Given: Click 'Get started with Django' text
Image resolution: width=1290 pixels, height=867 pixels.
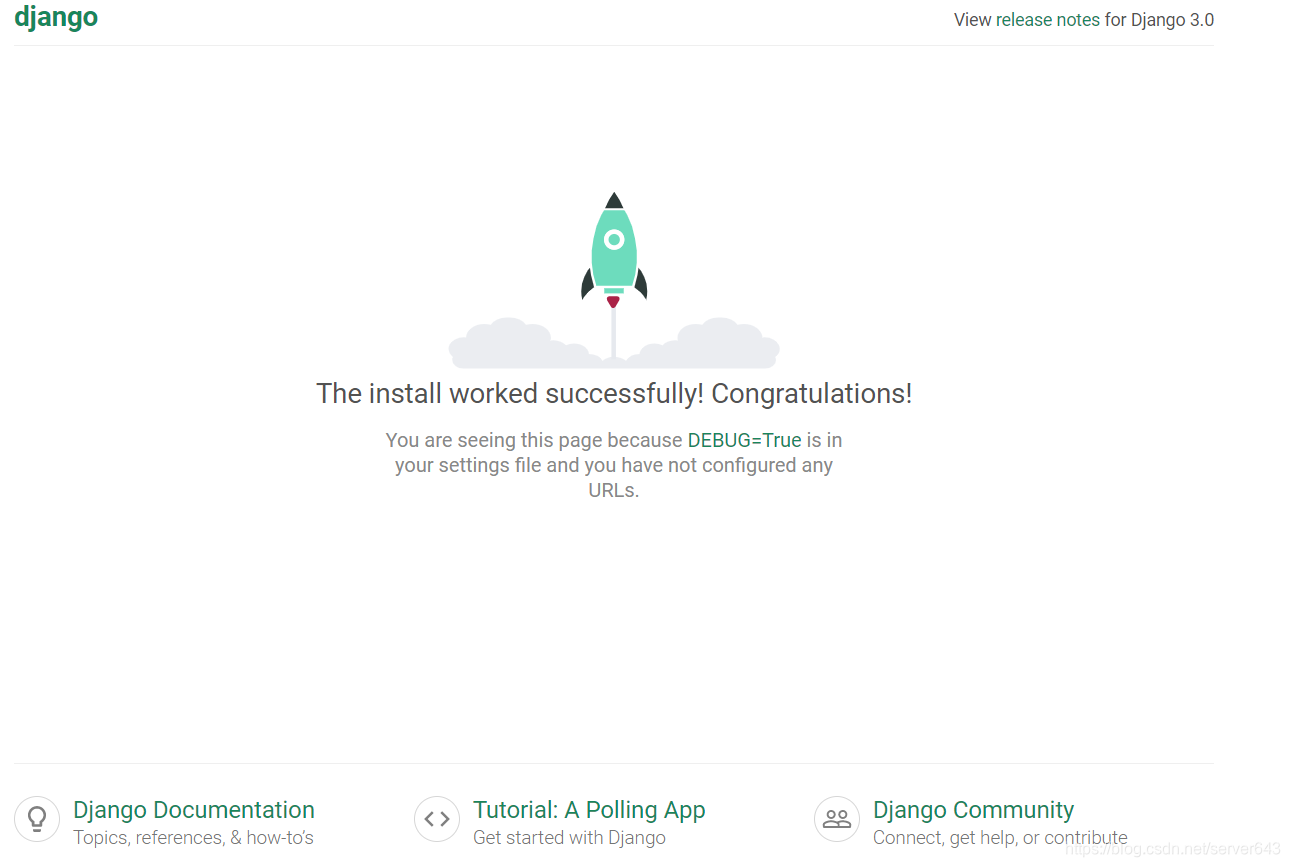Looking at the screenshot, I should coord(569,838).
